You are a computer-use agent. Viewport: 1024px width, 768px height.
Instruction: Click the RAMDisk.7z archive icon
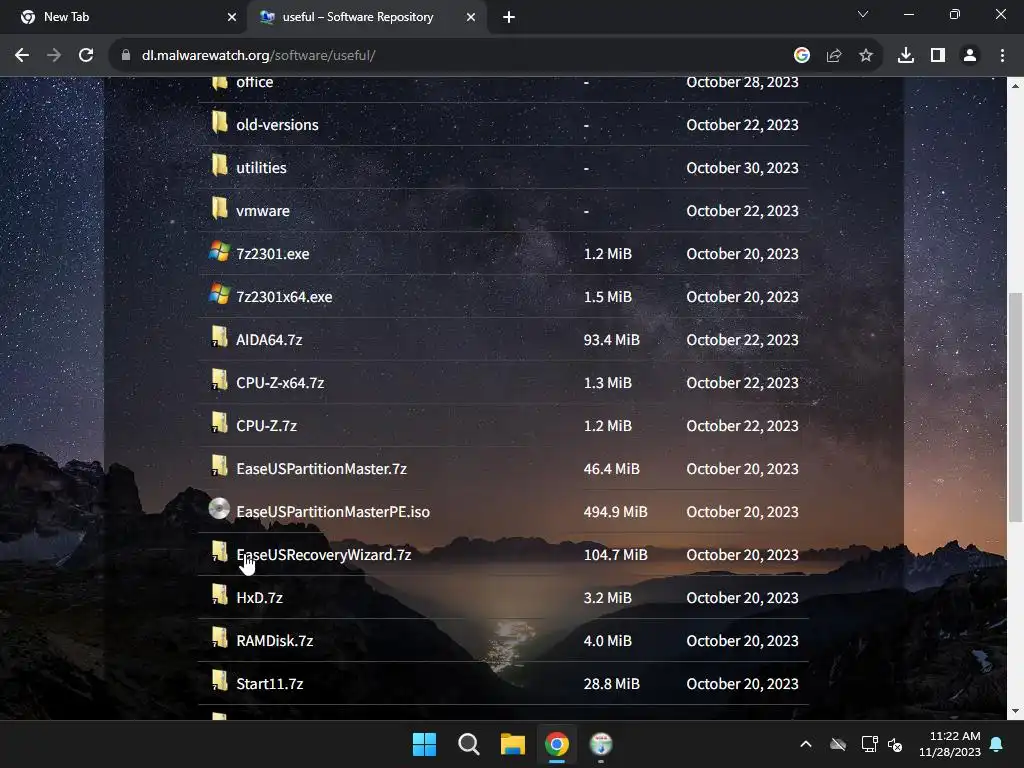point(219,639)
